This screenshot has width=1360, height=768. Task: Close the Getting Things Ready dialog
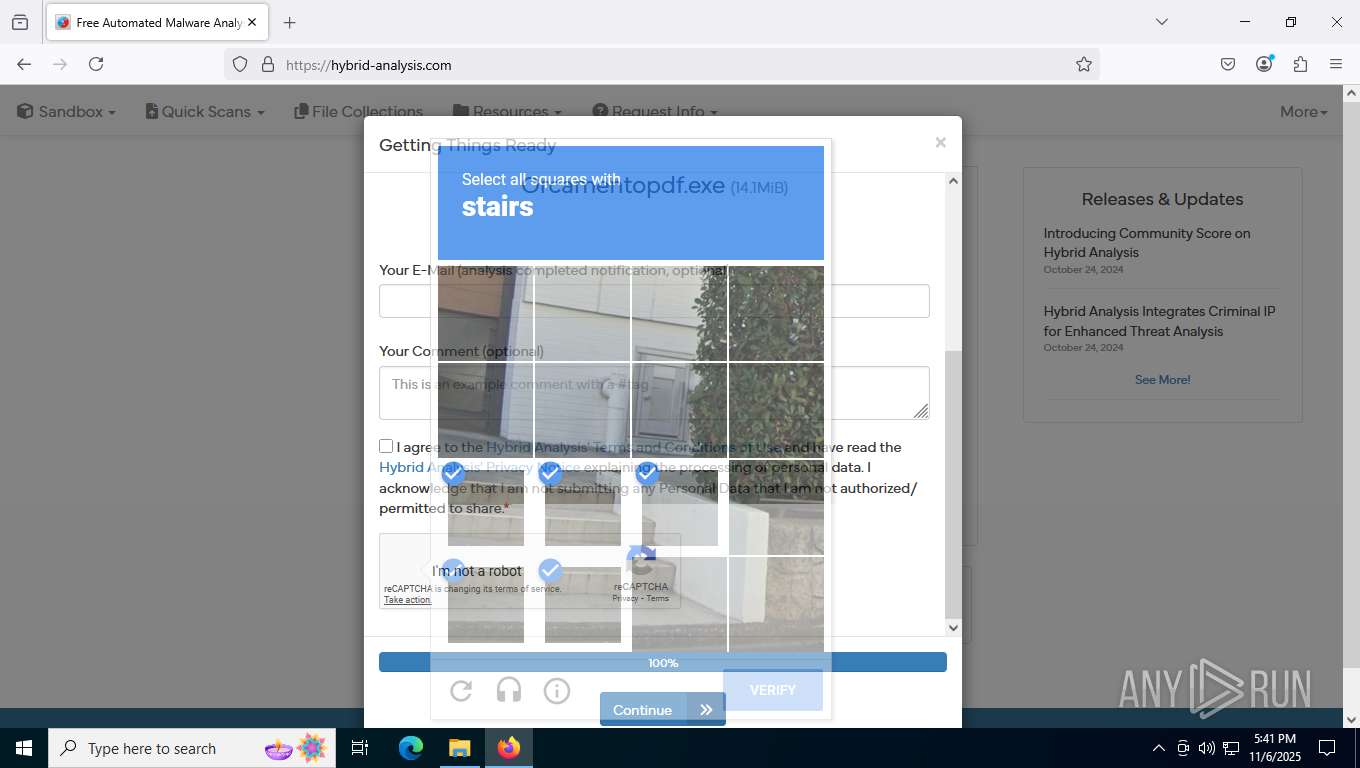[x=940, y=143]
